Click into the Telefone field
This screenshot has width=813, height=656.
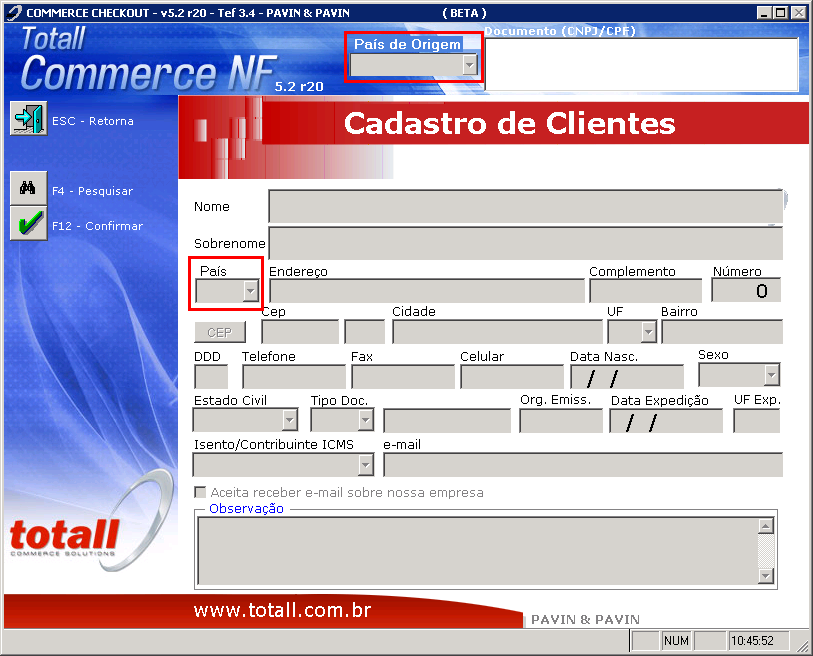click(x=293, y=376)
